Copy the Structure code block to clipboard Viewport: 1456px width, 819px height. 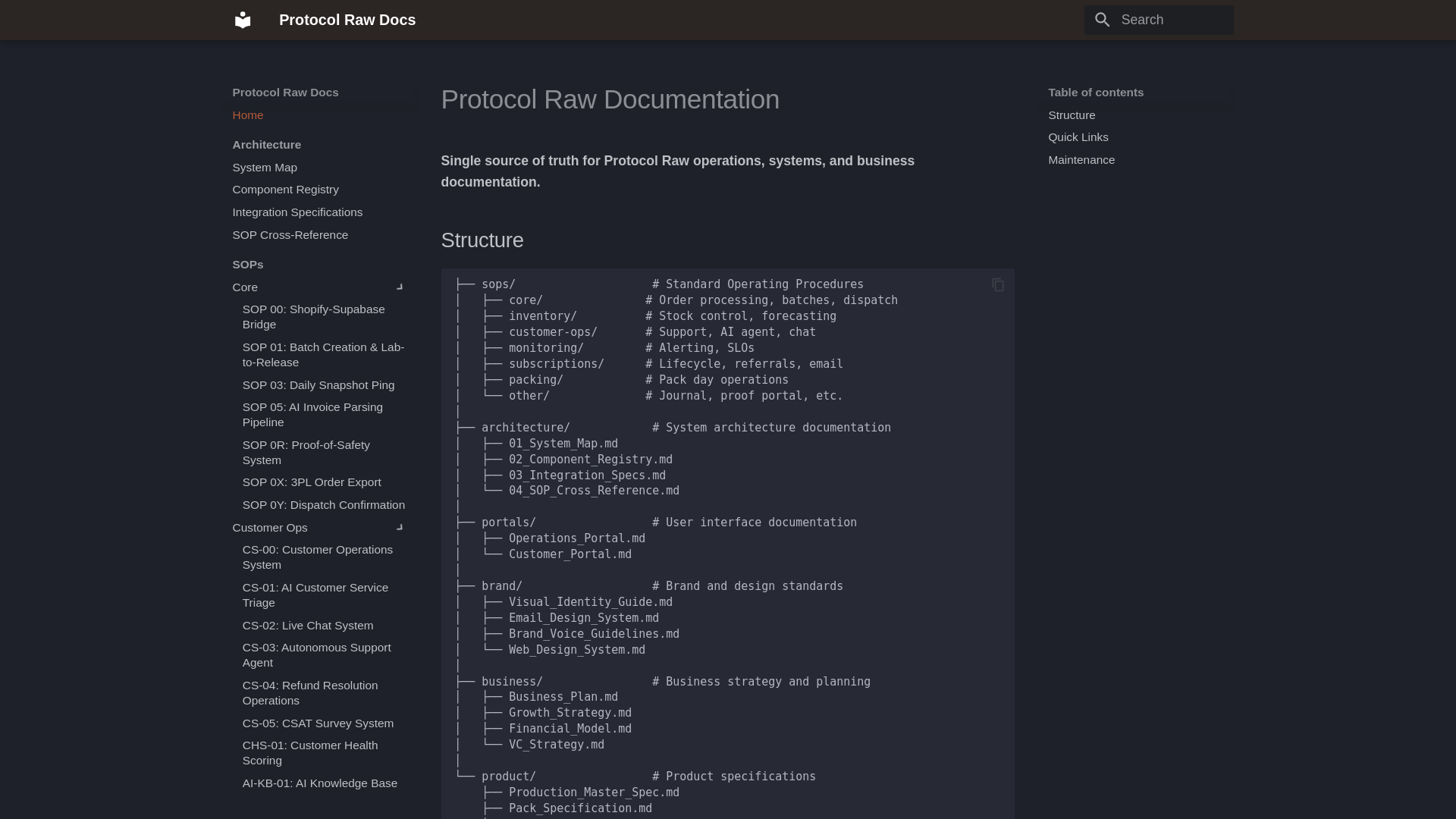998,285
